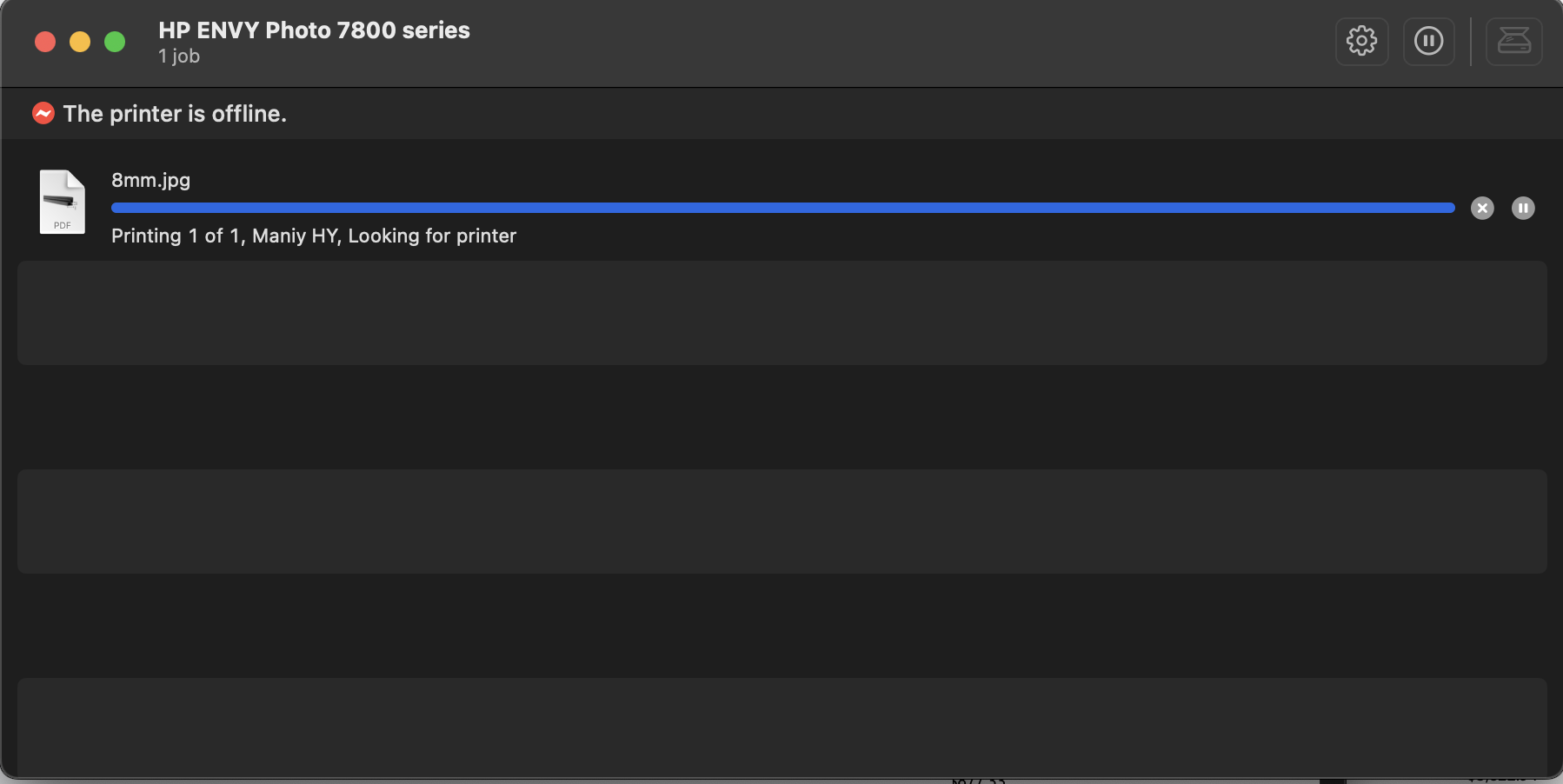This screenshot has height=784, width=1563.
Task: Pause the printer from the toolbar
Action: pyautogui.click(x=1428, y=41)
